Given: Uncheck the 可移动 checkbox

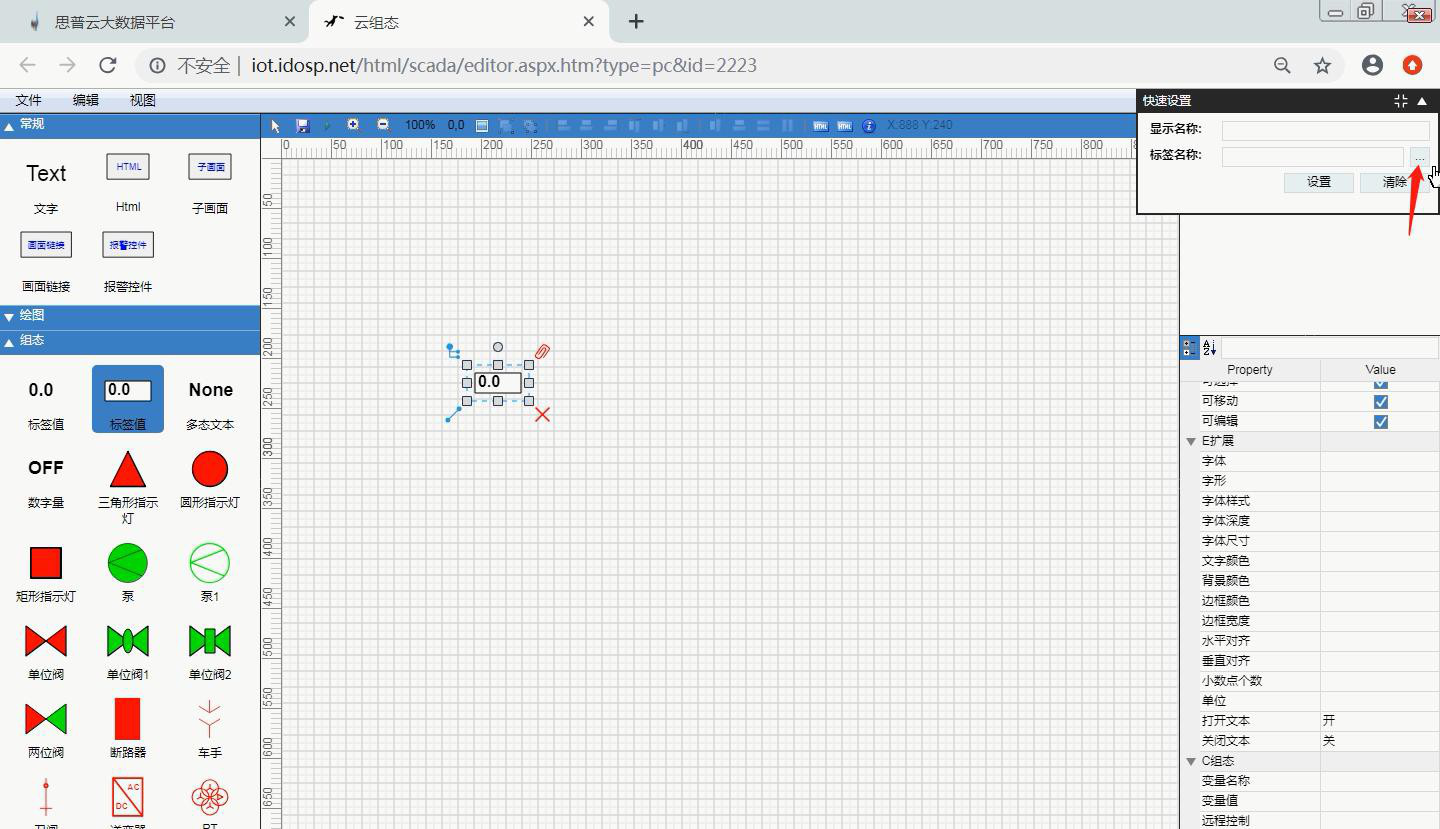Looking at the screenshot, I should tap(1380, 401).
